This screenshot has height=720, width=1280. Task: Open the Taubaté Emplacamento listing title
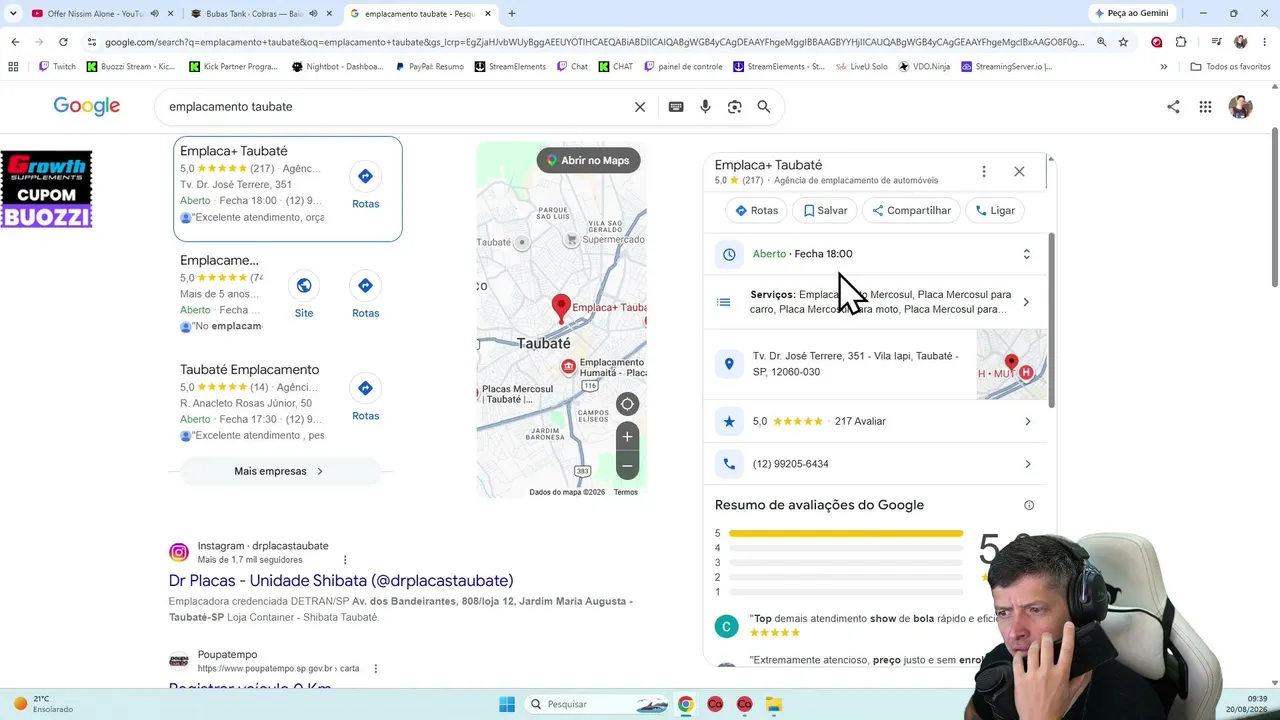250,370
